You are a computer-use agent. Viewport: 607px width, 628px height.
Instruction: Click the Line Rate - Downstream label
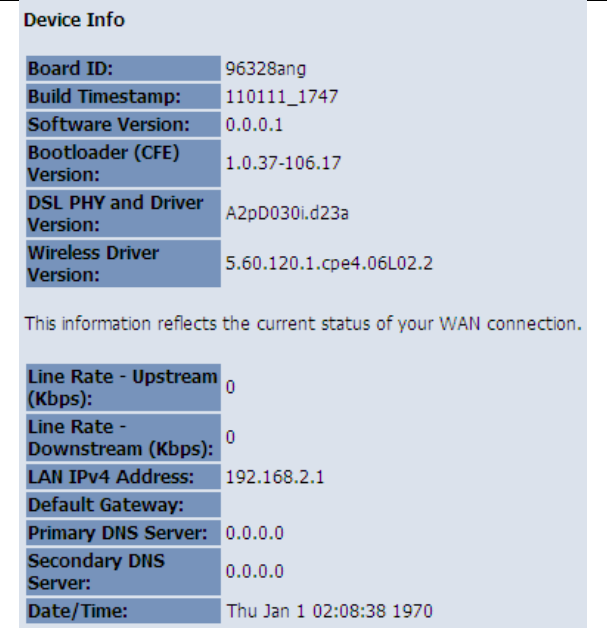coord(120,437)
